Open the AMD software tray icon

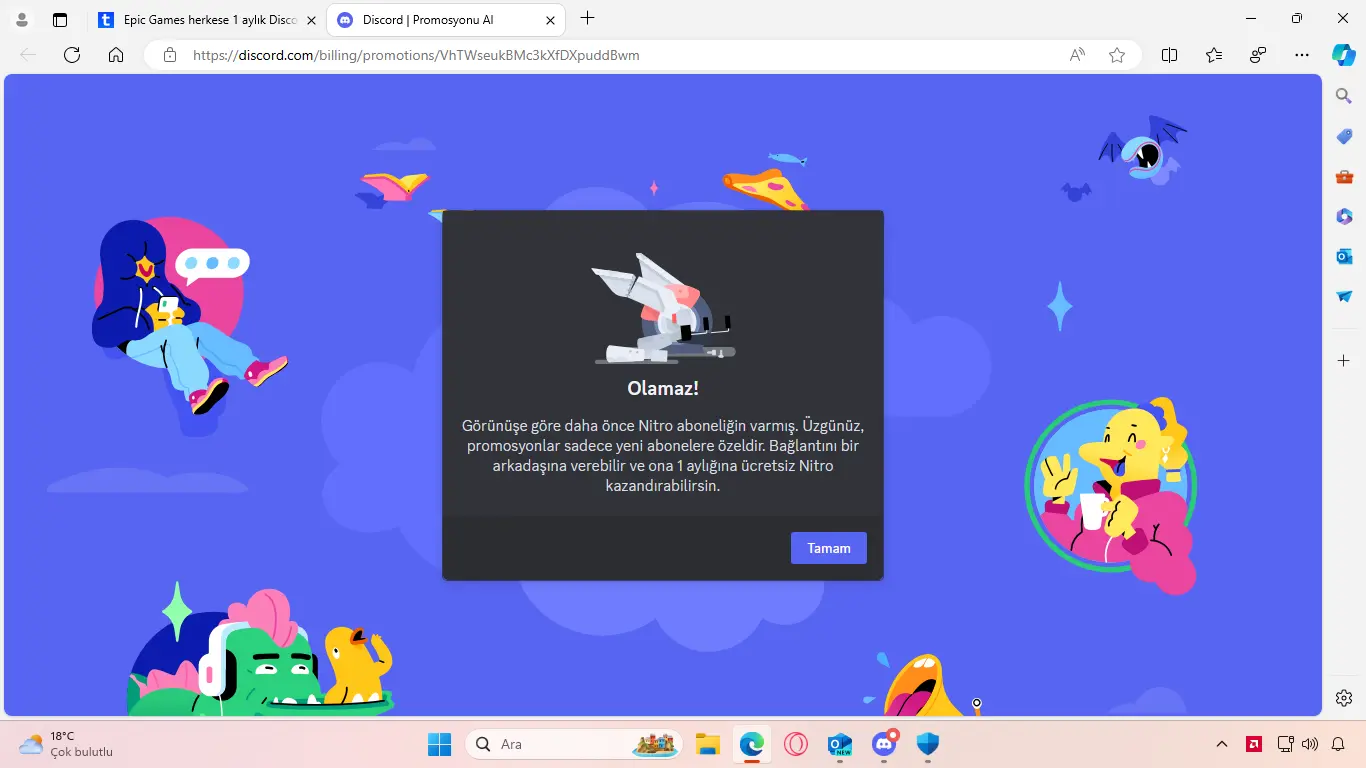(x=1254, y=744)
